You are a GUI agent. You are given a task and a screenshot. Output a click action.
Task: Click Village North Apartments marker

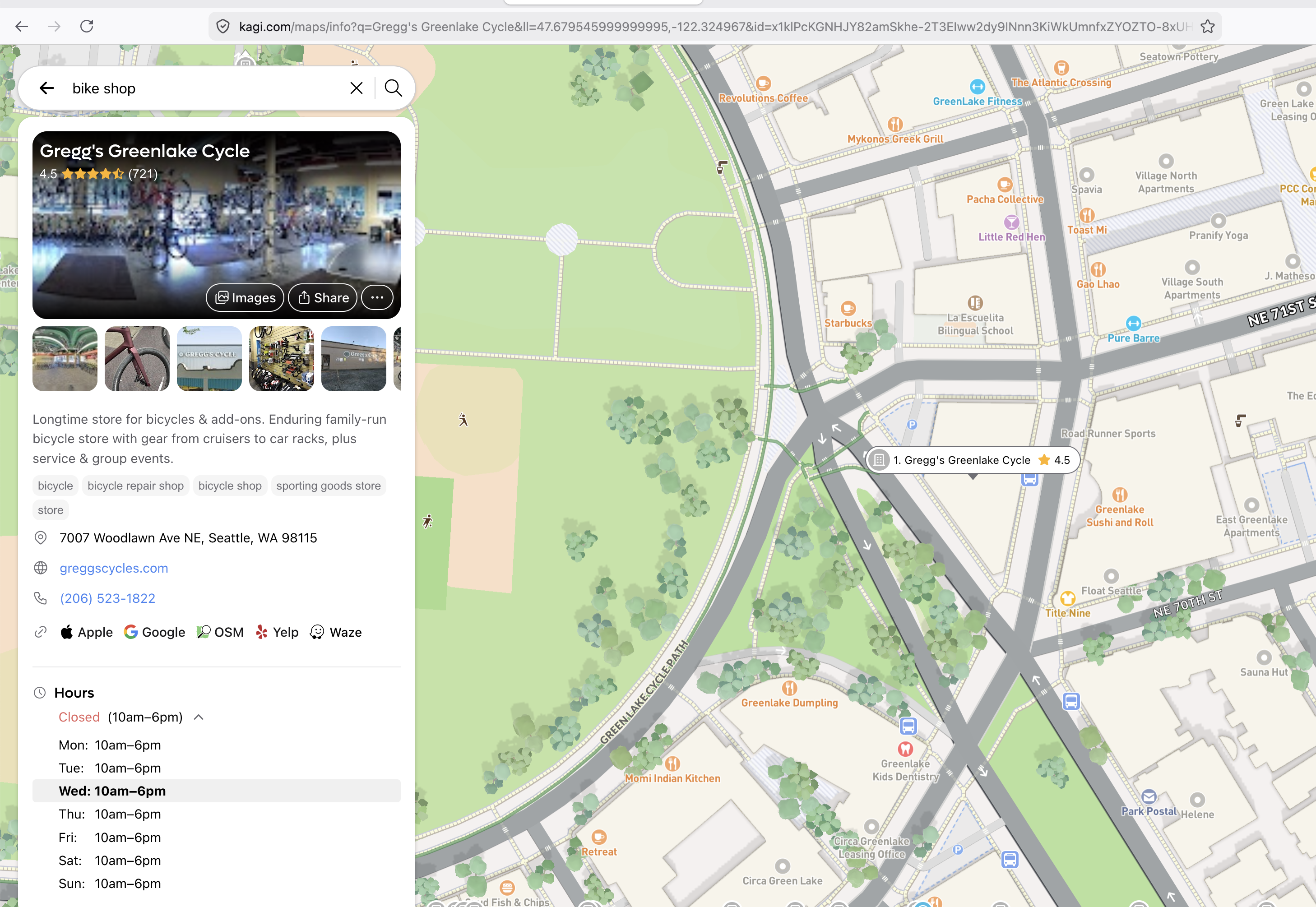1165,161
